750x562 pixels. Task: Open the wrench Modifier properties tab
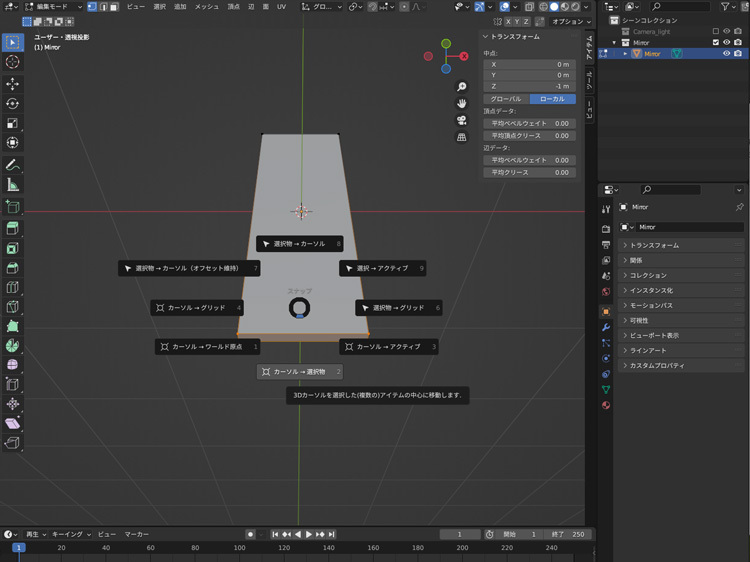[x=606, y=327]
